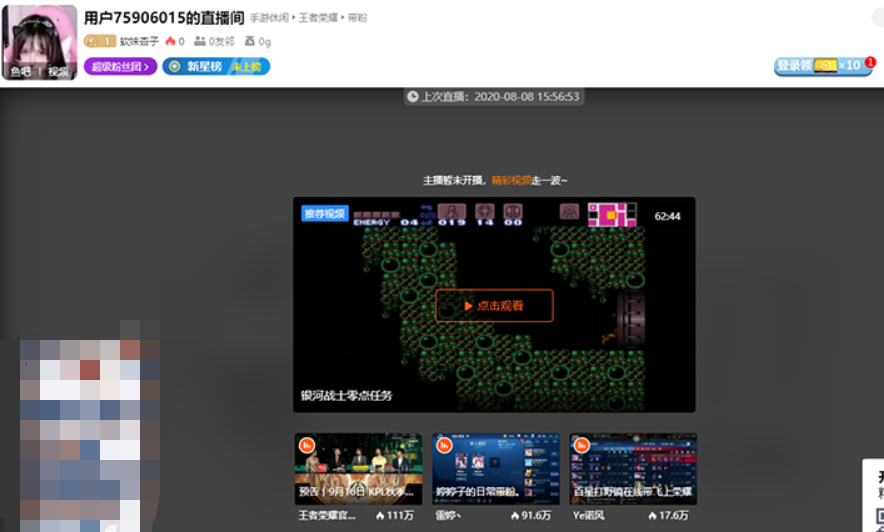
Task: Click live indicator icon on 百星打野 thumbnail
Action: [581, 445]
